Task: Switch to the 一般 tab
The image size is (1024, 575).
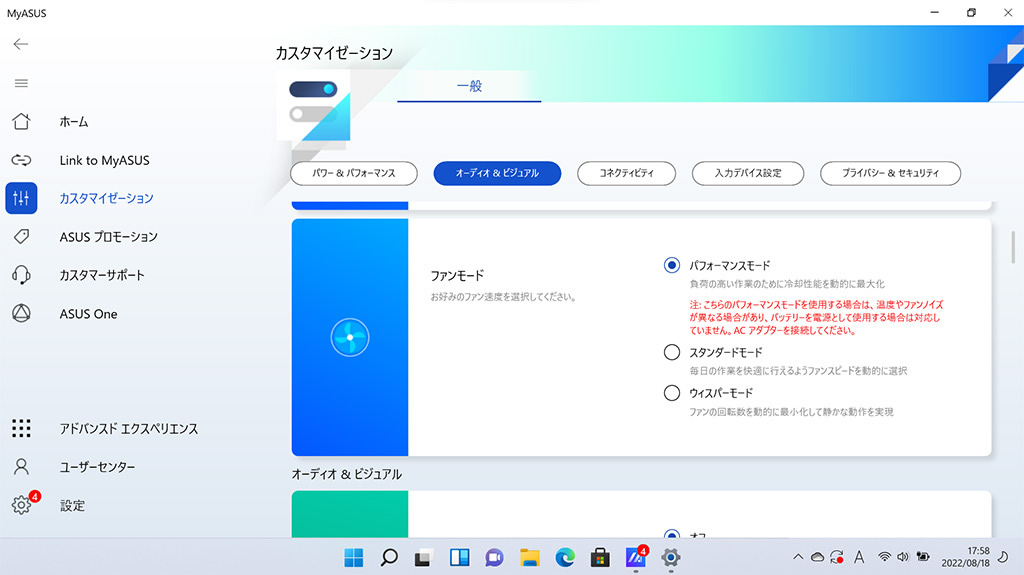Action: (x=469, y=86)
